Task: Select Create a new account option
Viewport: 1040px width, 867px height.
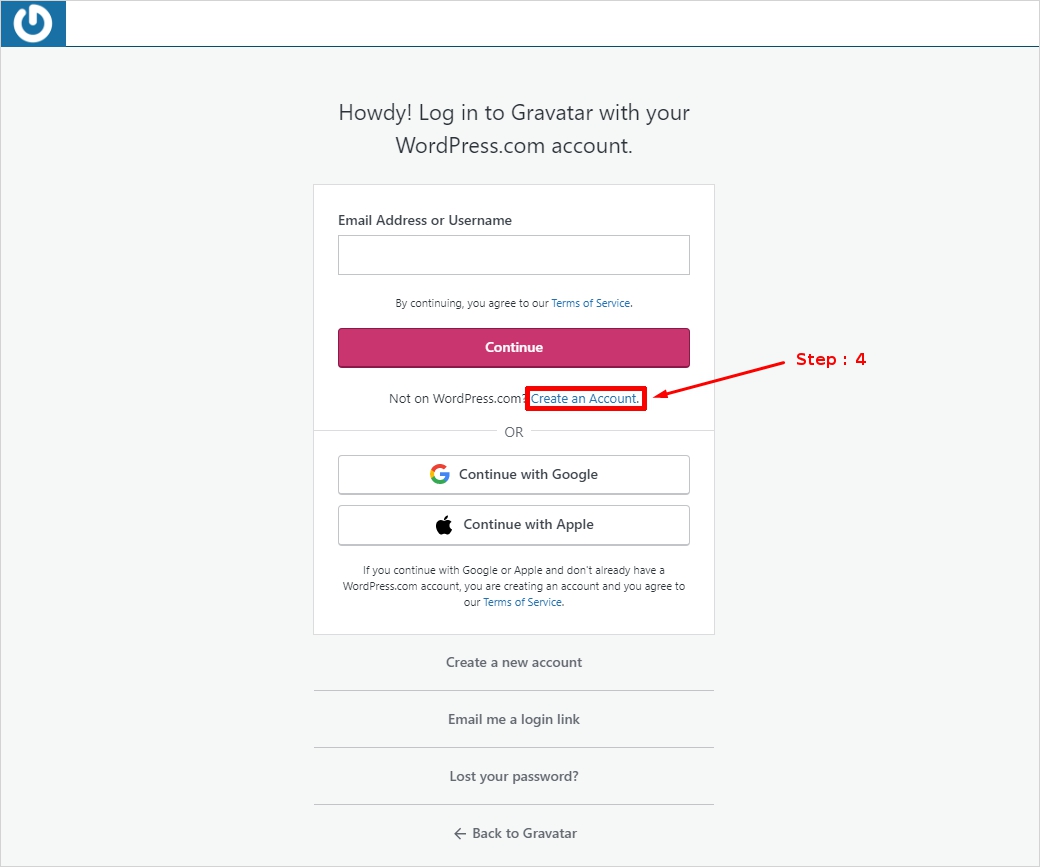Action: (514, 662)
